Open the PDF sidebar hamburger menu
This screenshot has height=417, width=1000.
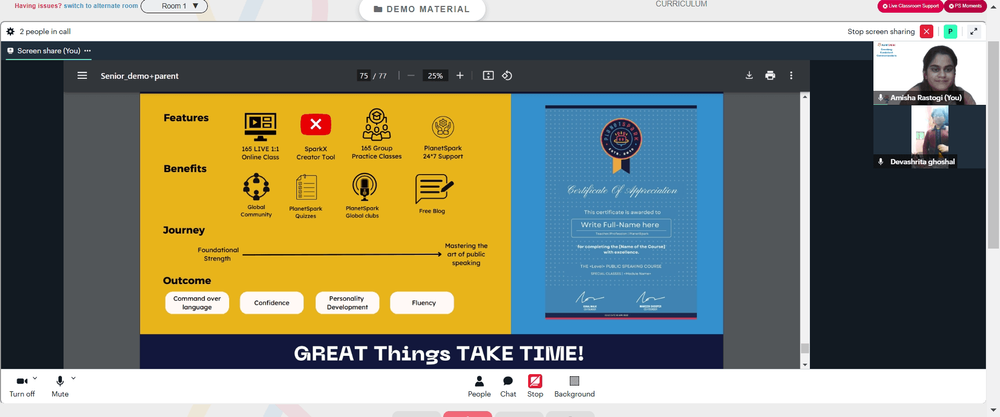[x=82, y=75]
